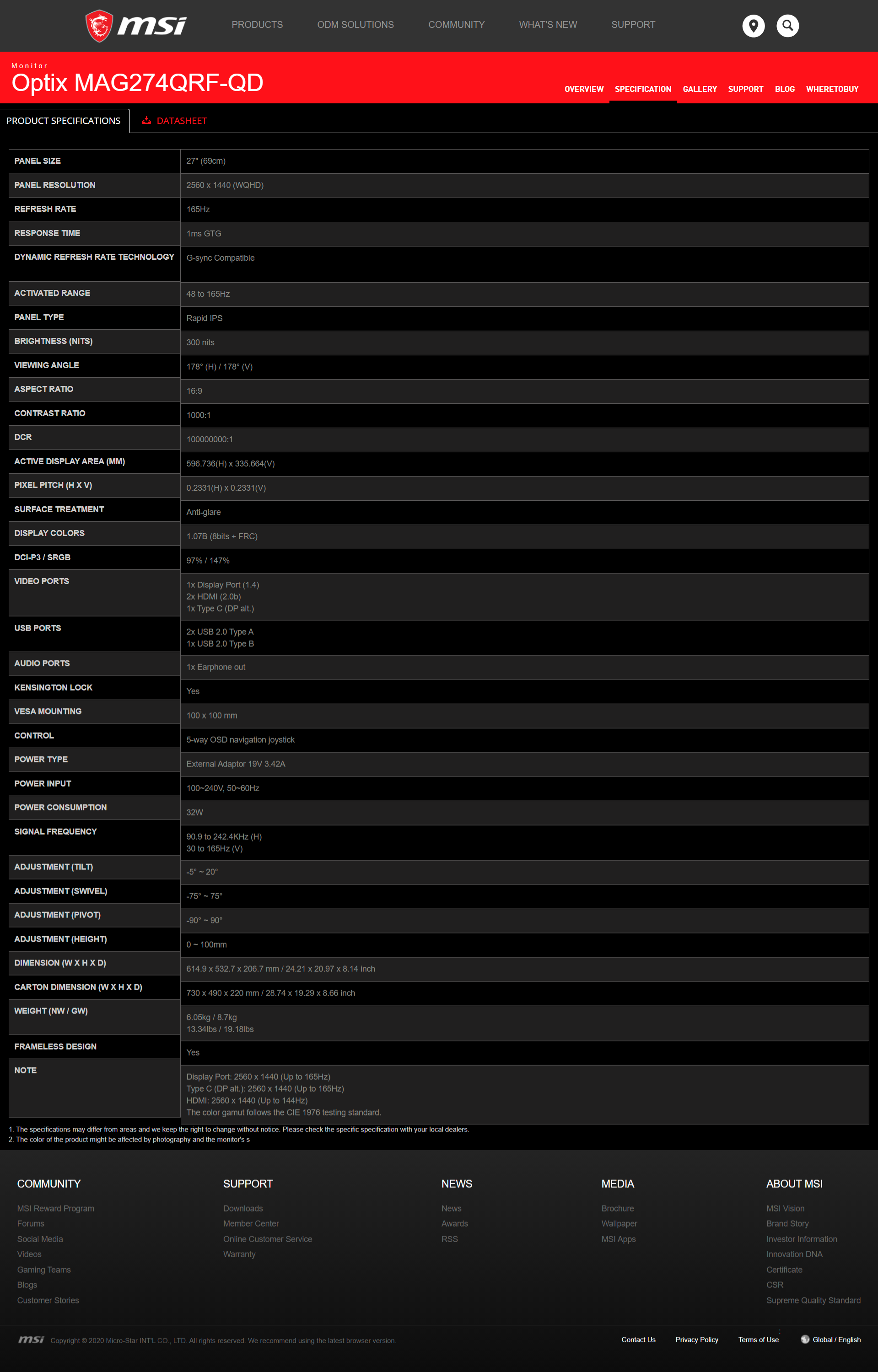878x1372 pixels.
Task: Open Gaming Teams link
Action: click(x=44, y=1270)
